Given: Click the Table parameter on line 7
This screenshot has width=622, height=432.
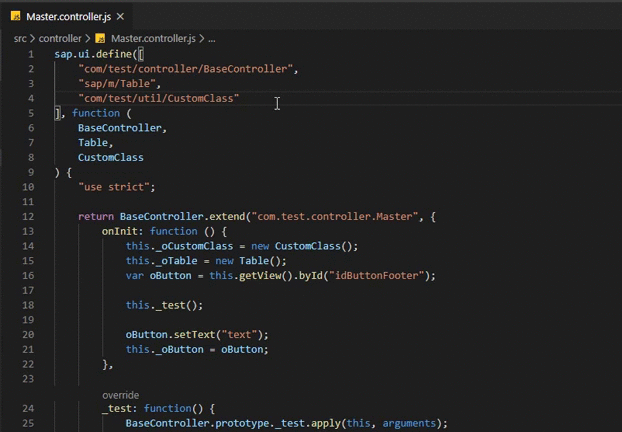Looking at the screenshot, I should click(x=93, y=143).
